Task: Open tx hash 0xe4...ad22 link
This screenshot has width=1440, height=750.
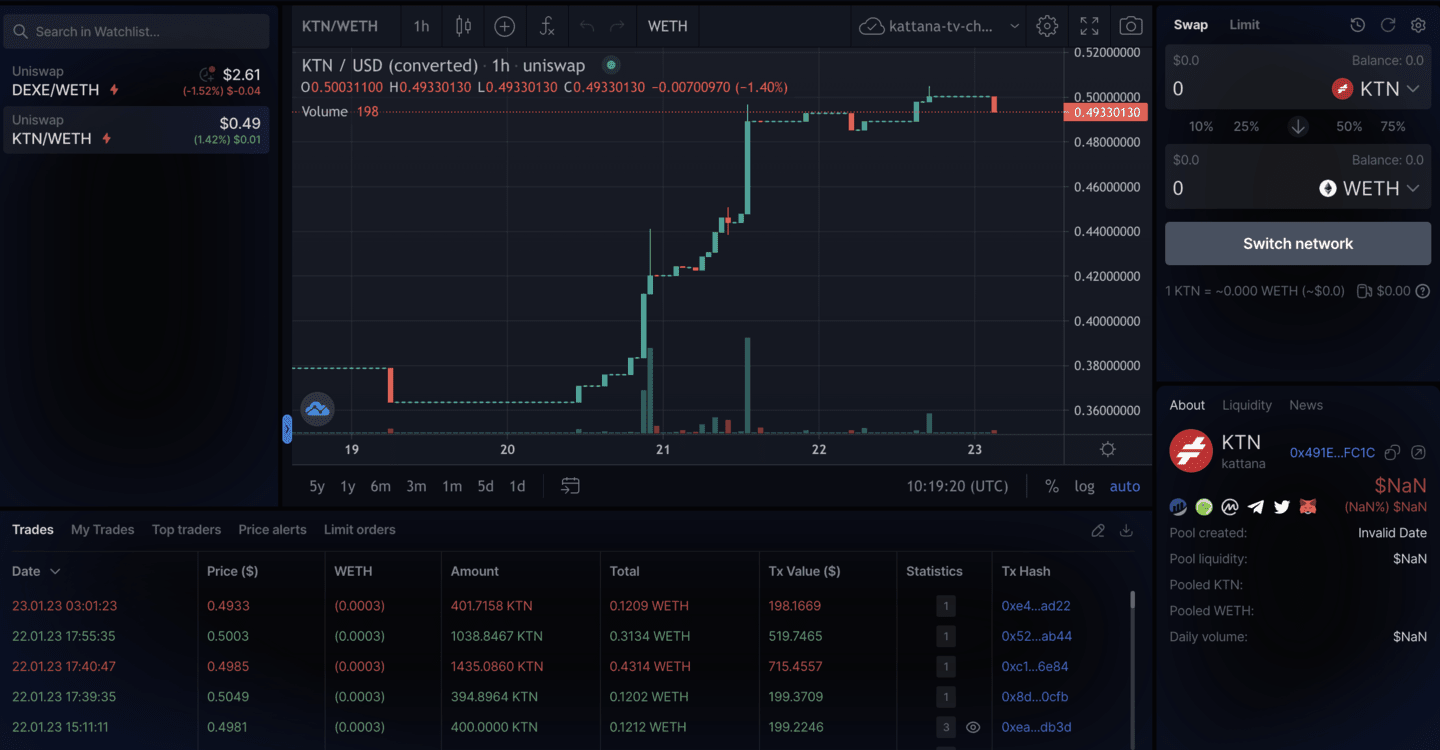Action: pos(1036,606)
